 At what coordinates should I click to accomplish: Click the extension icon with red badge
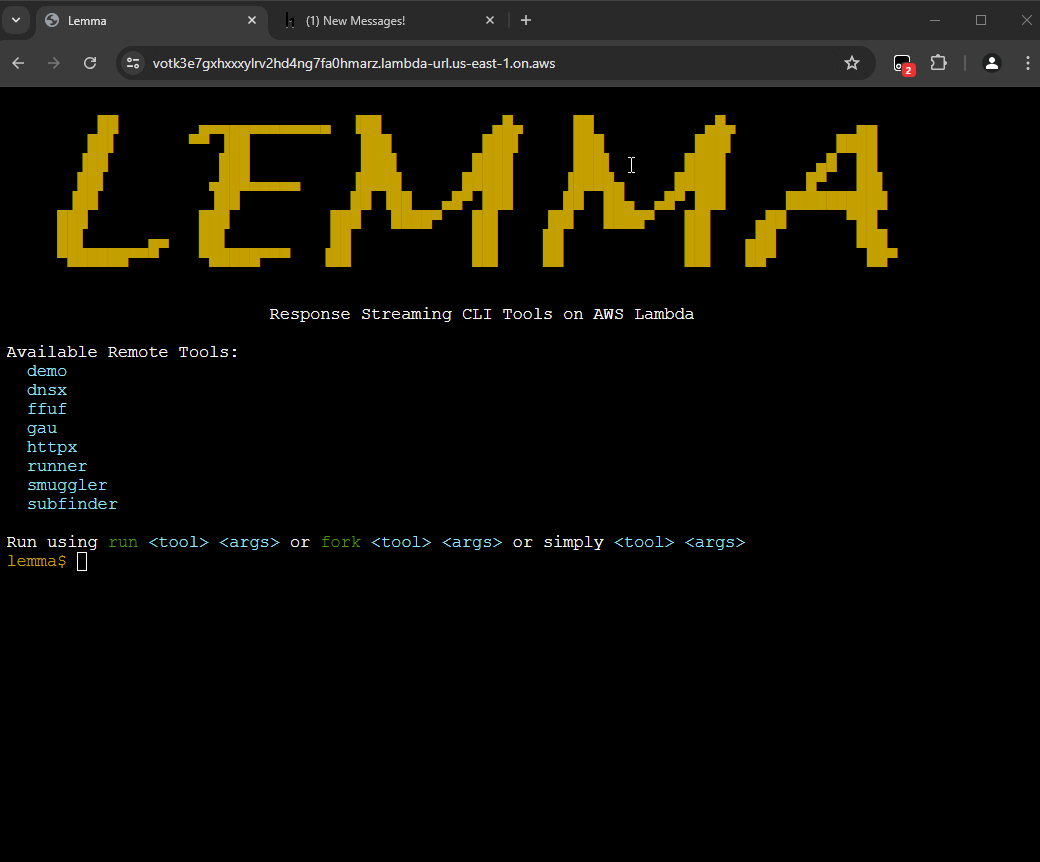coord(902,63)
